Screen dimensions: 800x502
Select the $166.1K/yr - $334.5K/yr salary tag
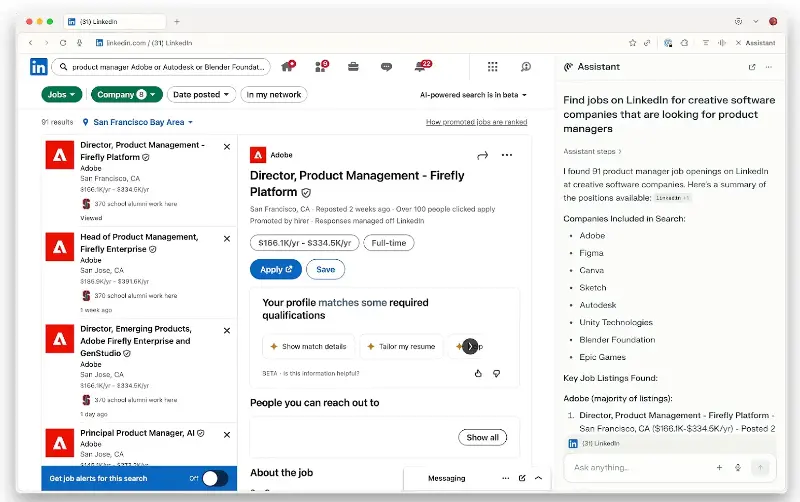coord(305,243)
